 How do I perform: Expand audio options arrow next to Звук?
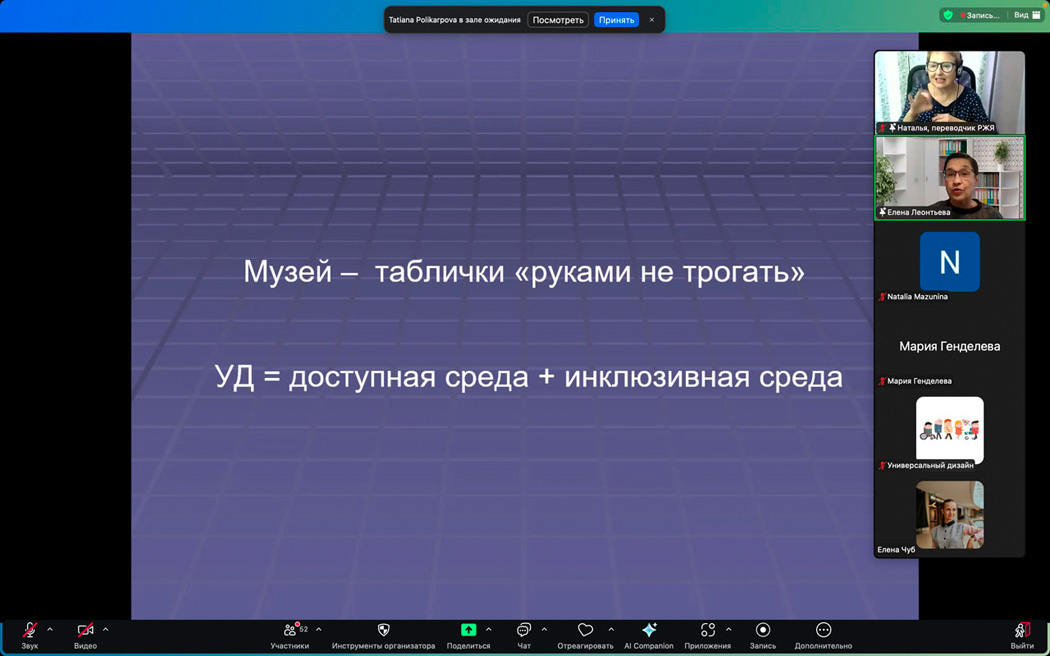click(x=50, y=630)
